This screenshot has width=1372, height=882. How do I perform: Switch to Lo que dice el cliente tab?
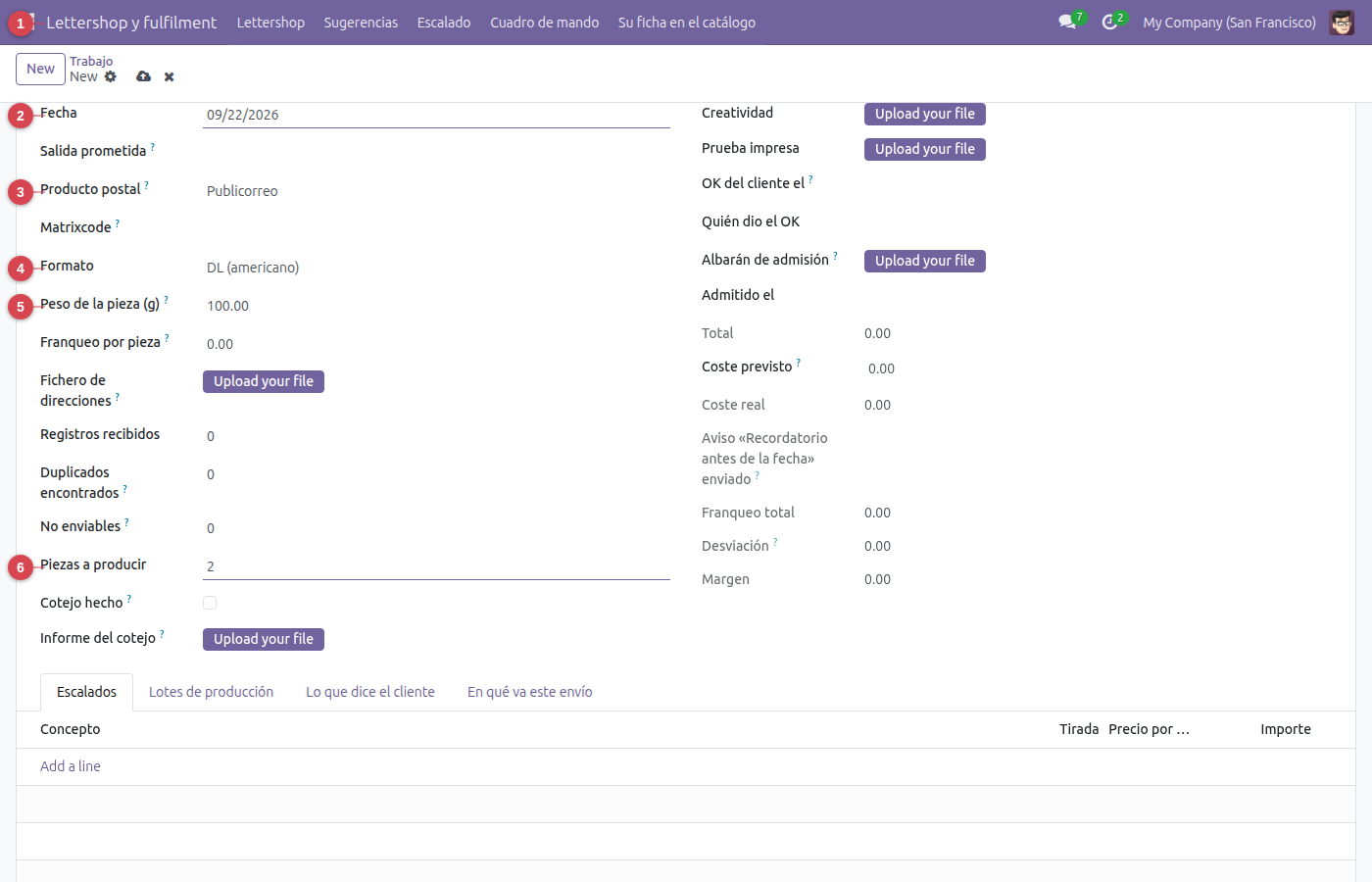(370, 692)
